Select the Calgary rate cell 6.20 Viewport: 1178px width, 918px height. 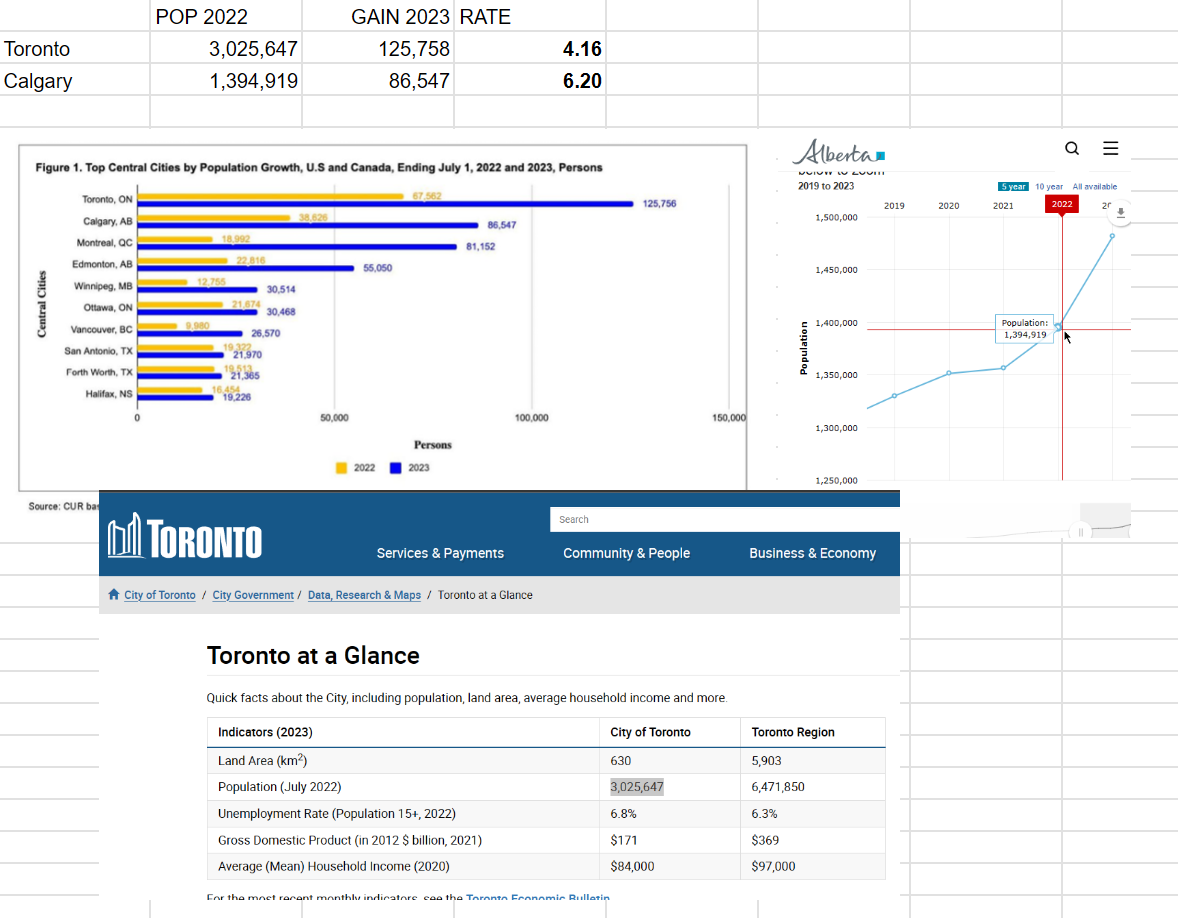[x=530, y=81]
